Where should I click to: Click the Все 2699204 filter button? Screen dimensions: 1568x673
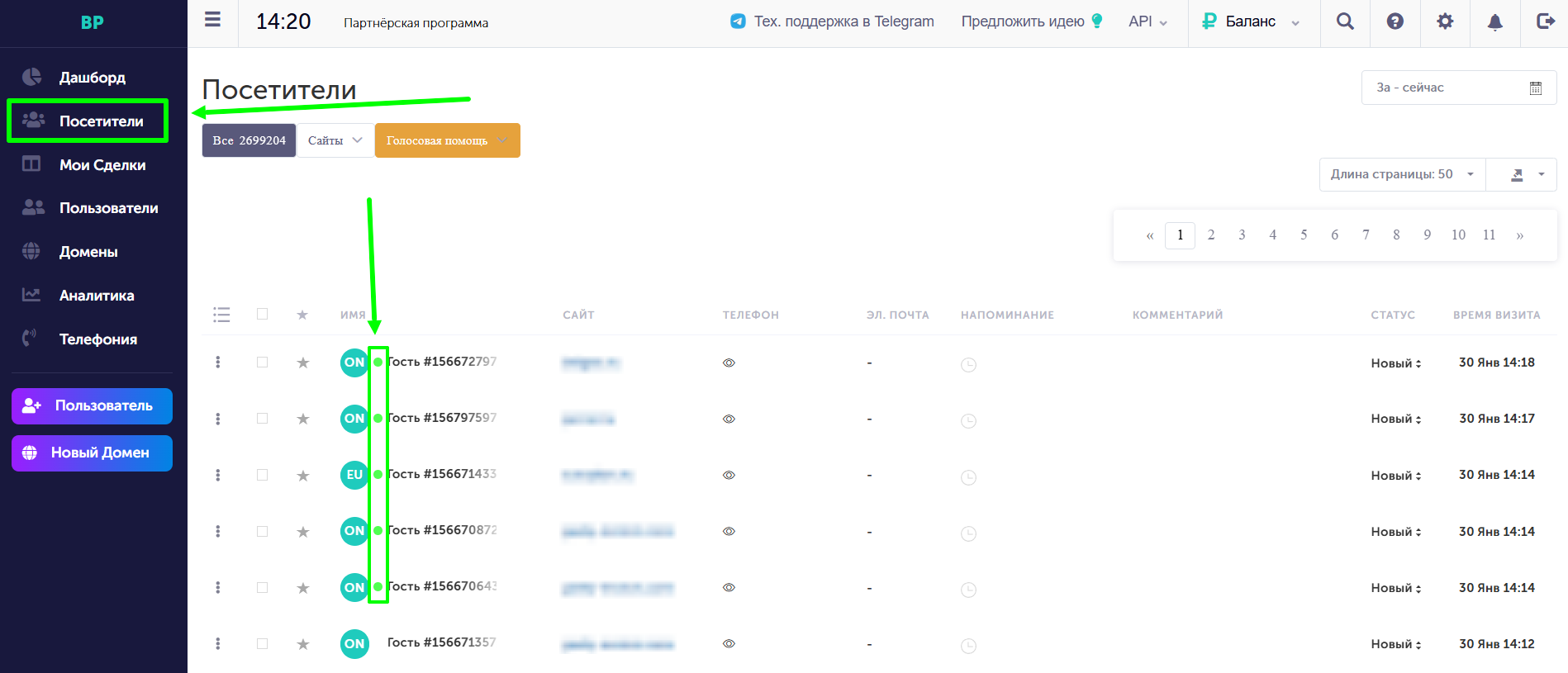(249, 140)
